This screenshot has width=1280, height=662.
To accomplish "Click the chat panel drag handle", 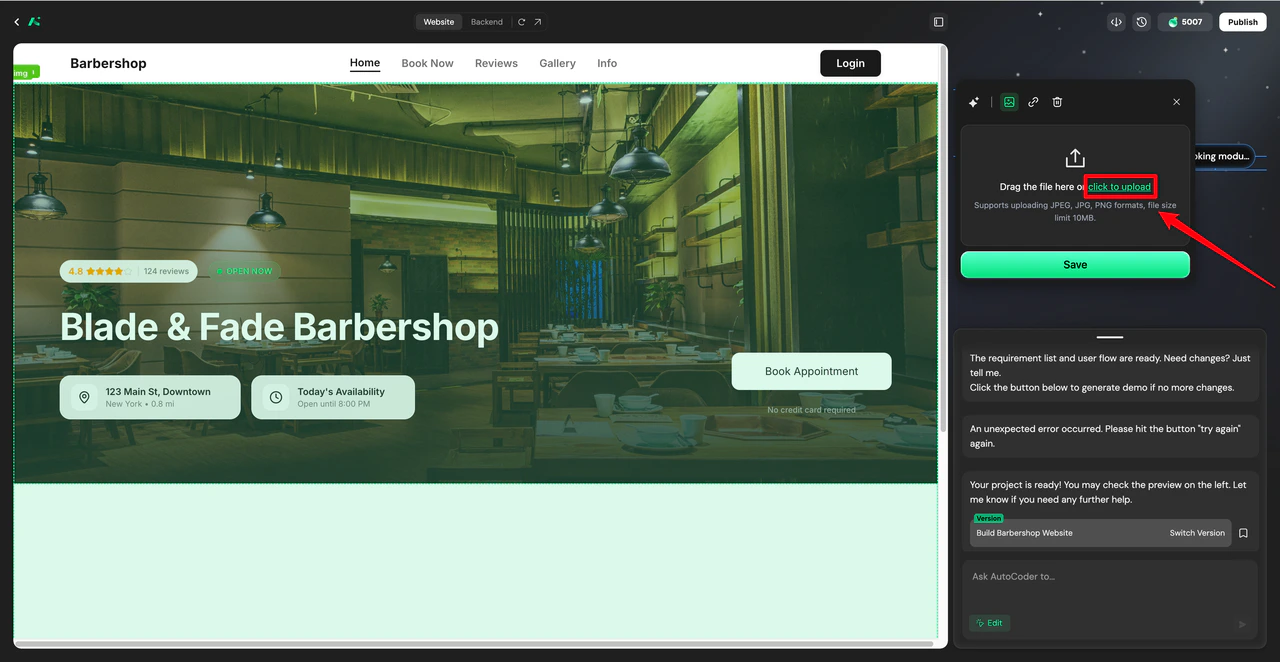I will click(x=1110, y=337).
